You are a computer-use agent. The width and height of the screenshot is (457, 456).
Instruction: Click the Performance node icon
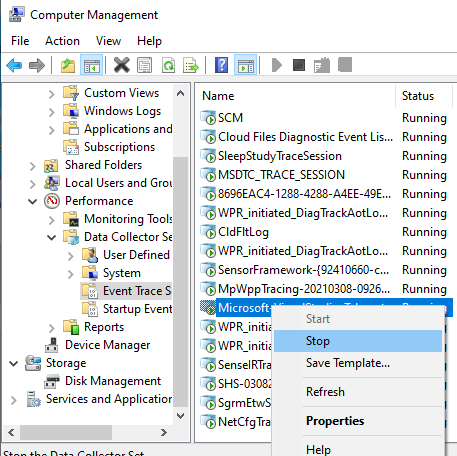(52, 201)
